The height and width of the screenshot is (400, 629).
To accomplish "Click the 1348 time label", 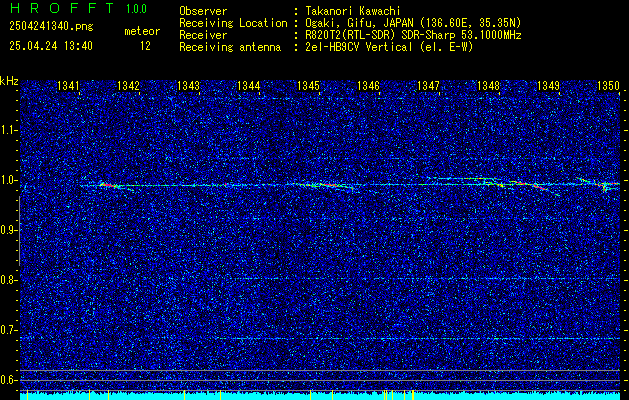I will pos(489,85).
